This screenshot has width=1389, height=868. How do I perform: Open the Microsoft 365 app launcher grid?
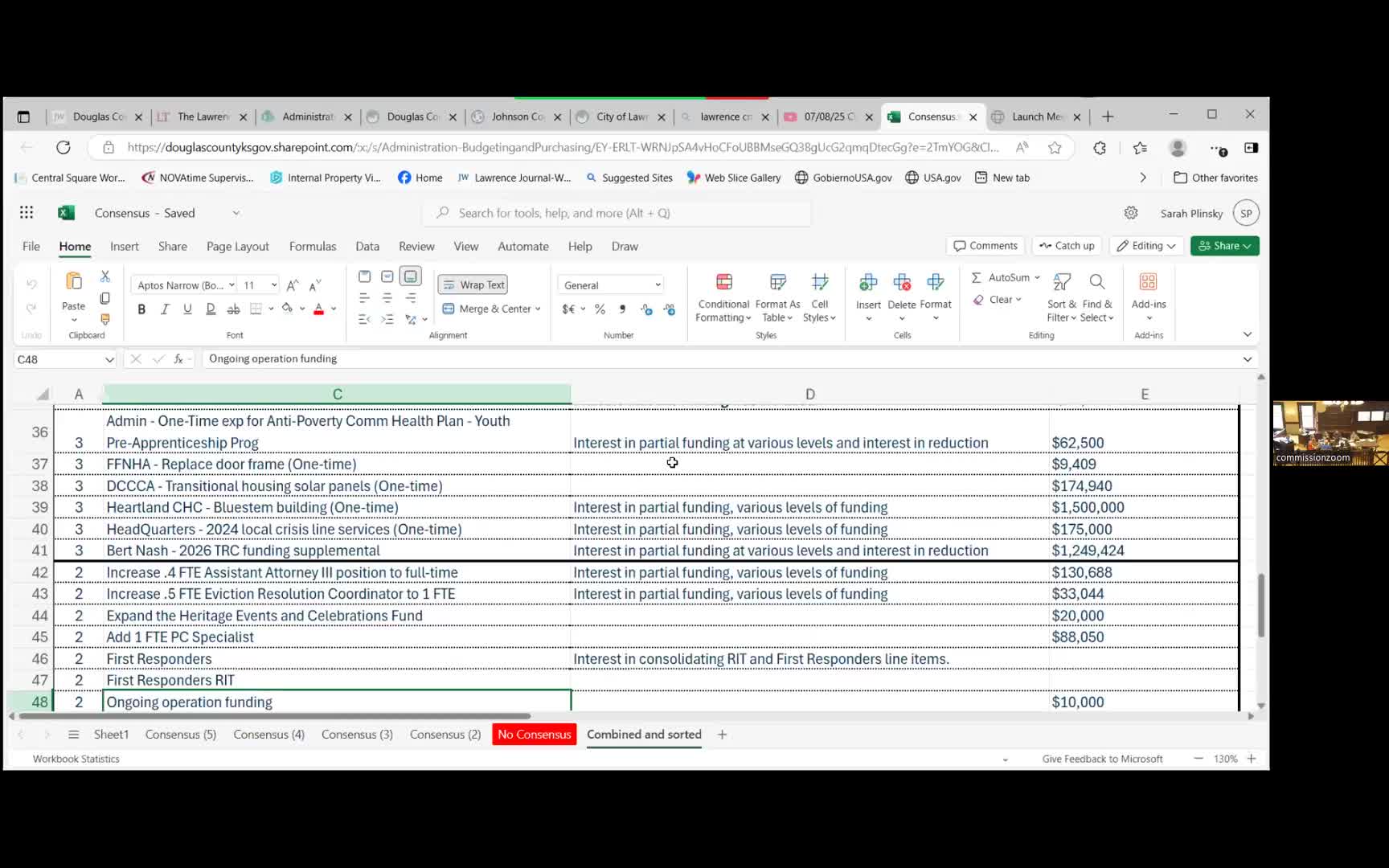tap(27, 212)
